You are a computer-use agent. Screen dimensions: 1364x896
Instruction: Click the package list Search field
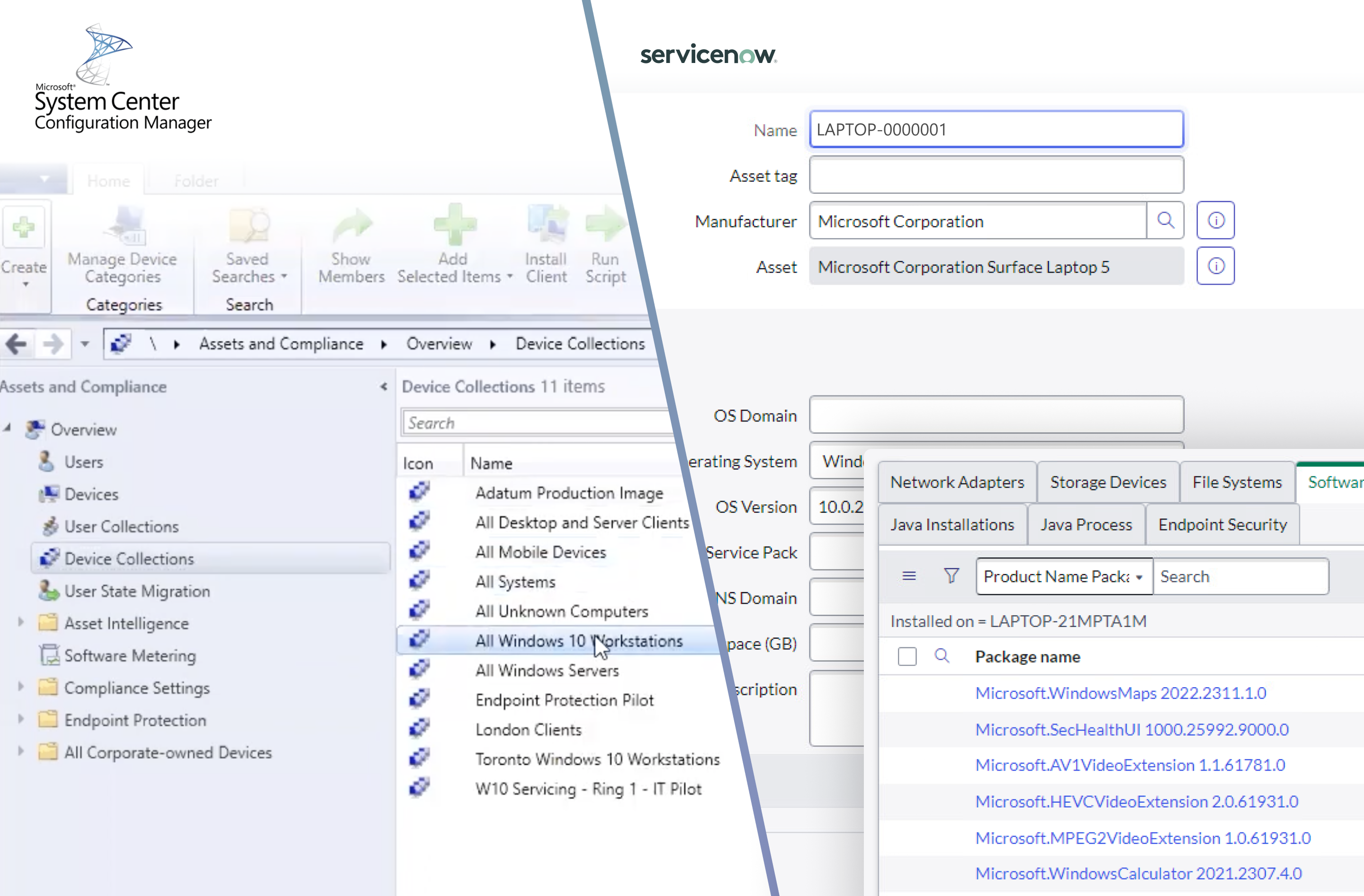(x=1241, y=576)
